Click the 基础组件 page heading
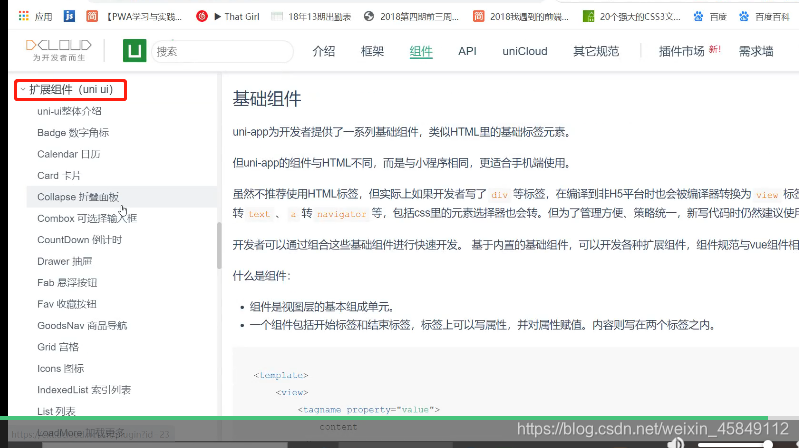 coord(267,98)
